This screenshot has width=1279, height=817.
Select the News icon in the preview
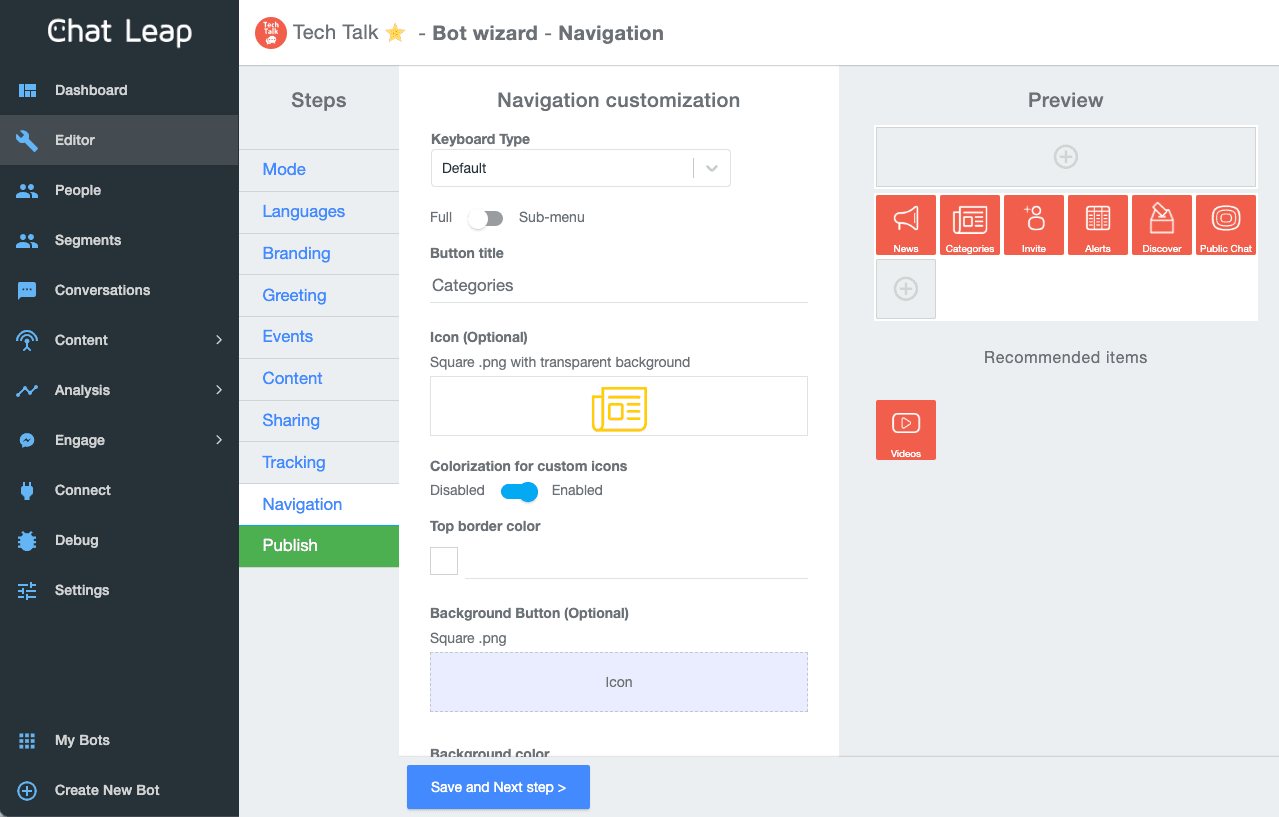pos(905,224)
